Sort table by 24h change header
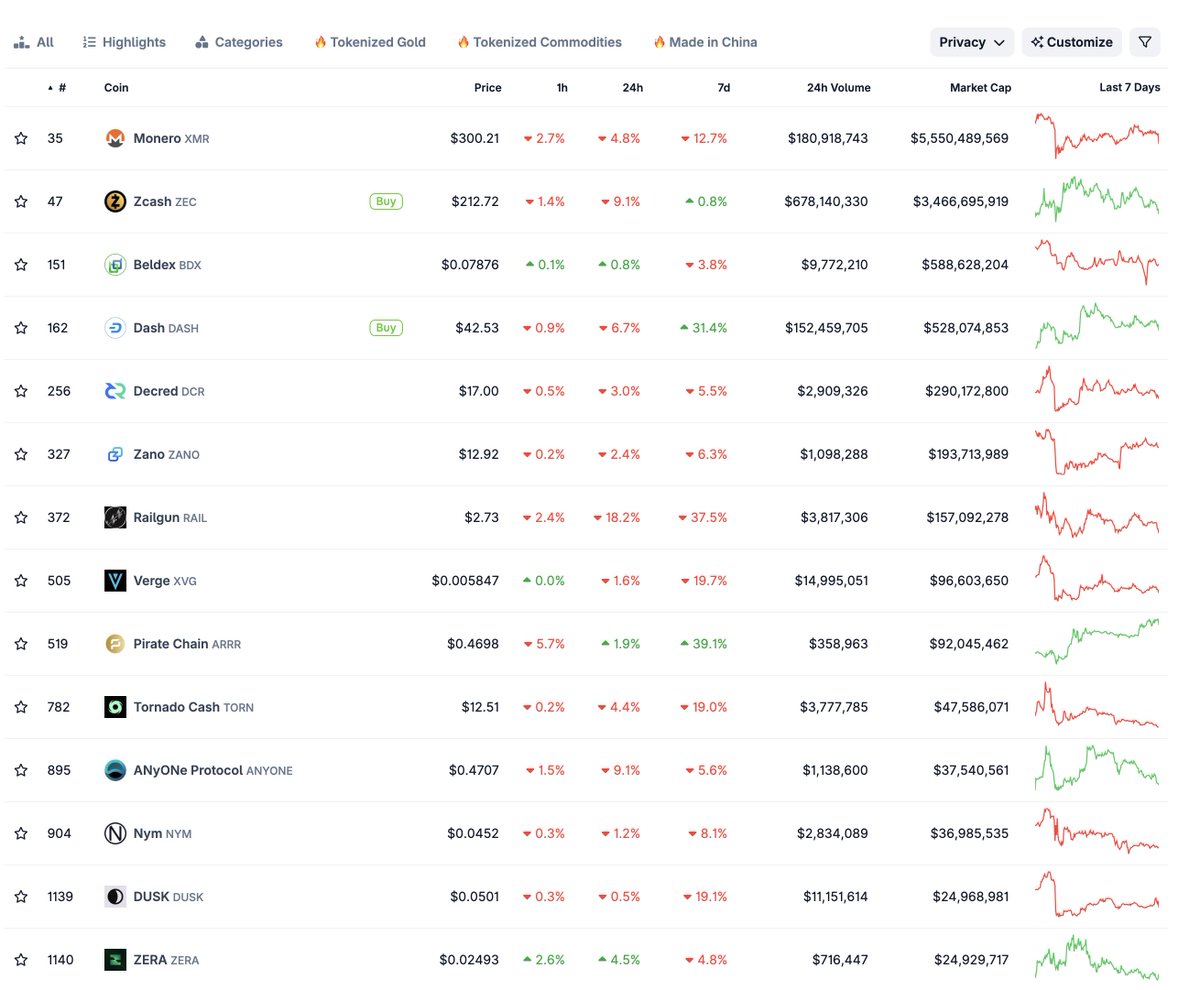Image resolution: width=1200 pixels, height=990 pixels. (x=632, y=88)
